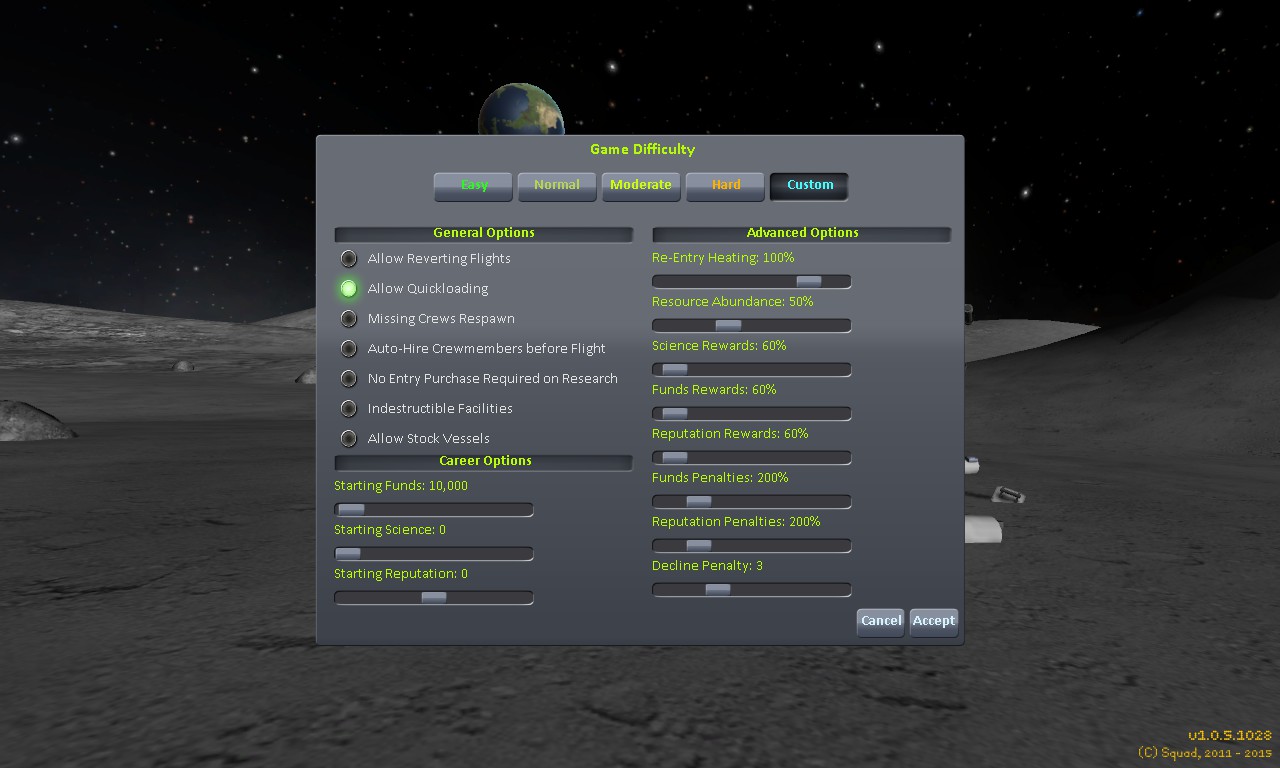Adjust the Reputation Rewards slider

coord(752,458)
